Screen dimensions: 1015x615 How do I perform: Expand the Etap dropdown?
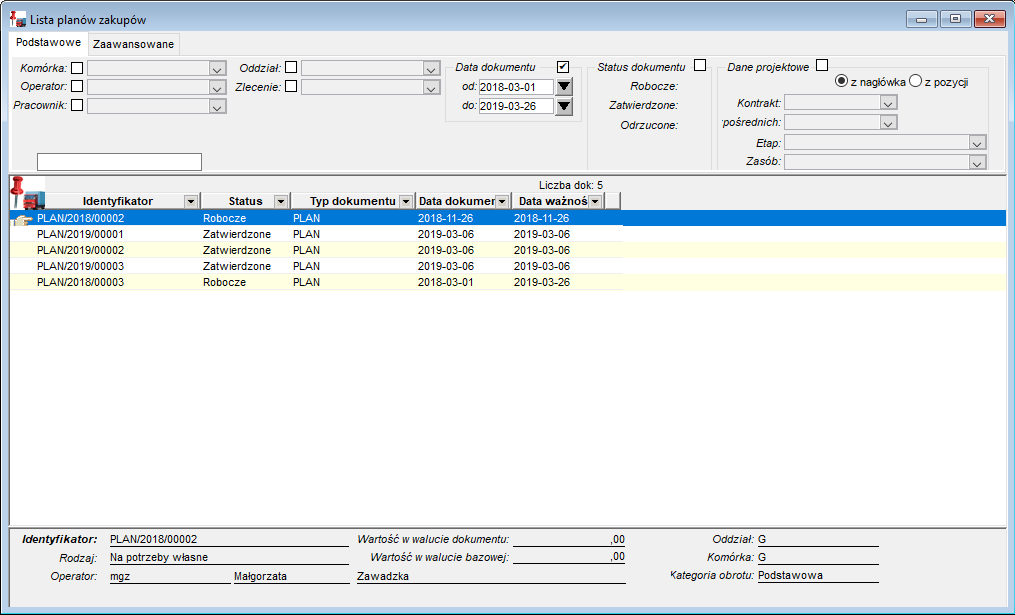point(977,142)
